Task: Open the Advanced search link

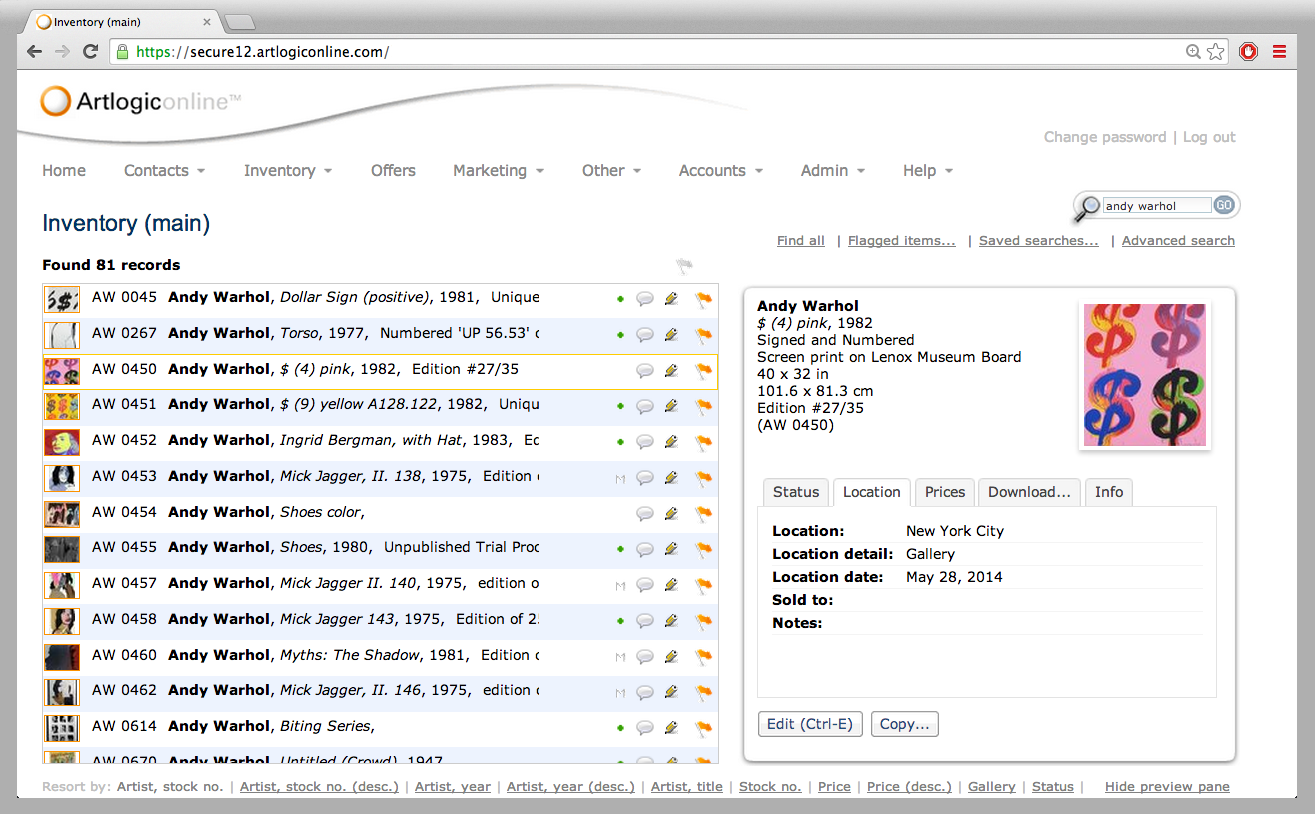Action: [x=1178, y=241]
